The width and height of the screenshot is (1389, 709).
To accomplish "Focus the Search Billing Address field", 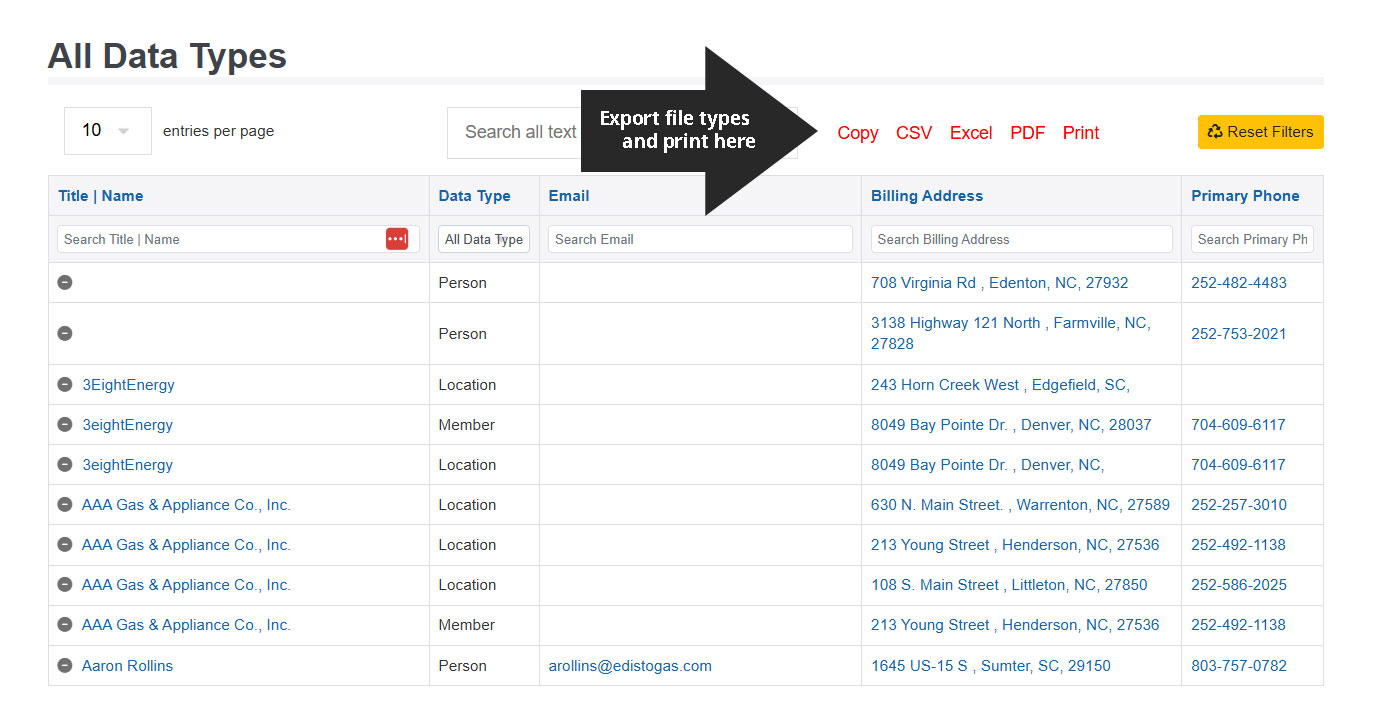I will [1021, 239].
